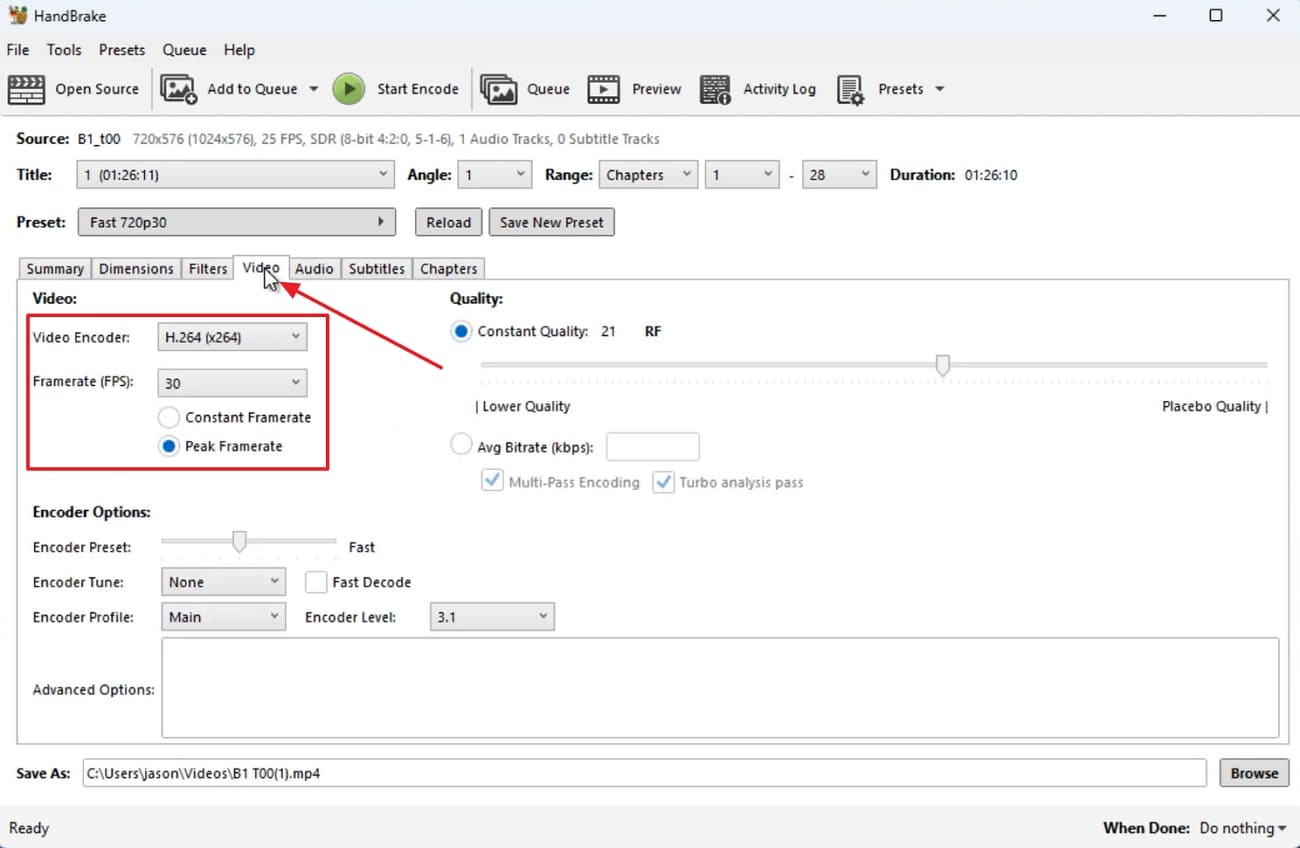This screenshot has height=848, width=1300.
Task: Disable Multi-Pass Encoding
Action: (x=492, y=481)
